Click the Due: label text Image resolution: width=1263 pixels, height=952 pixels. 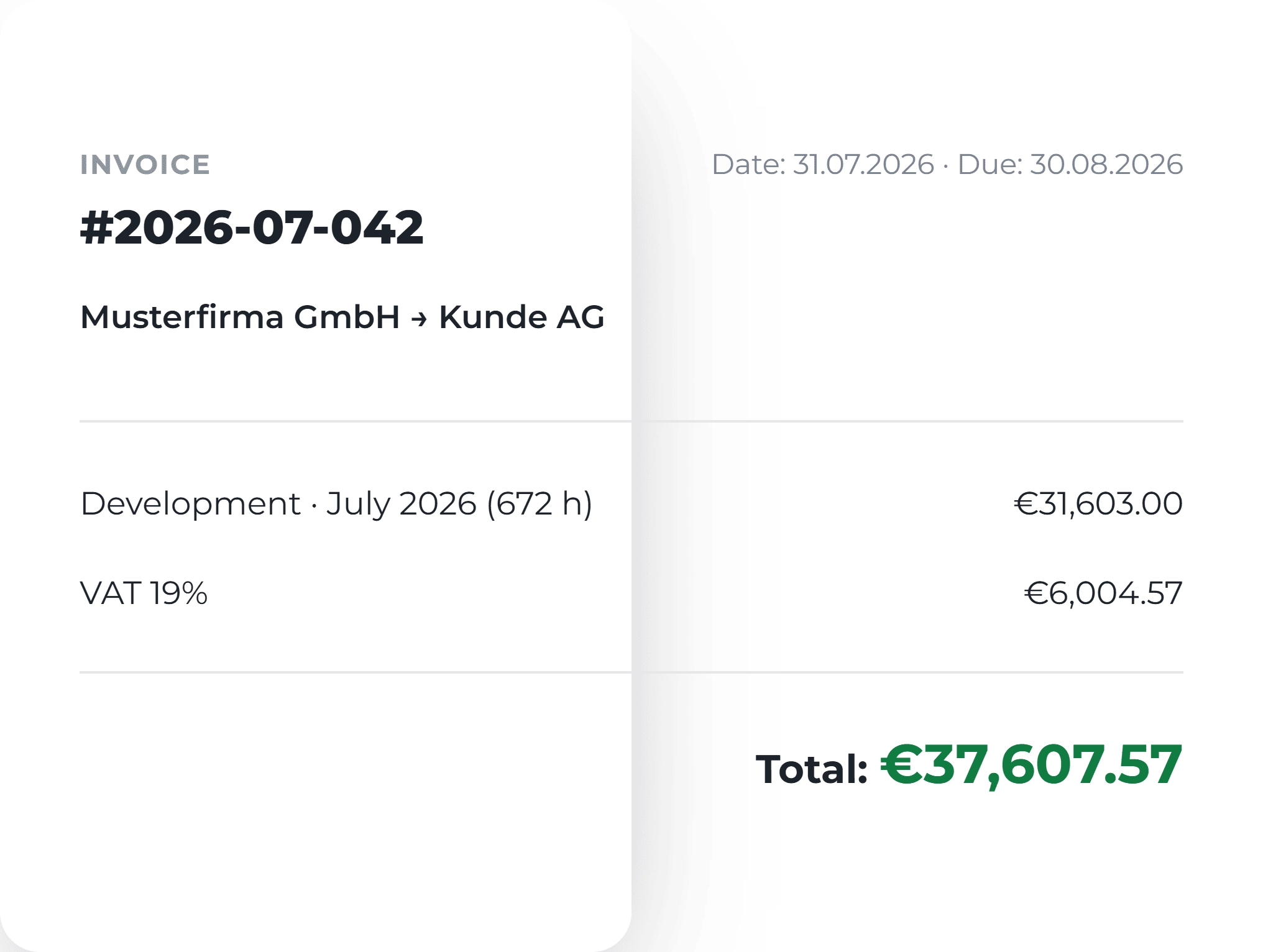click(990, 165)
